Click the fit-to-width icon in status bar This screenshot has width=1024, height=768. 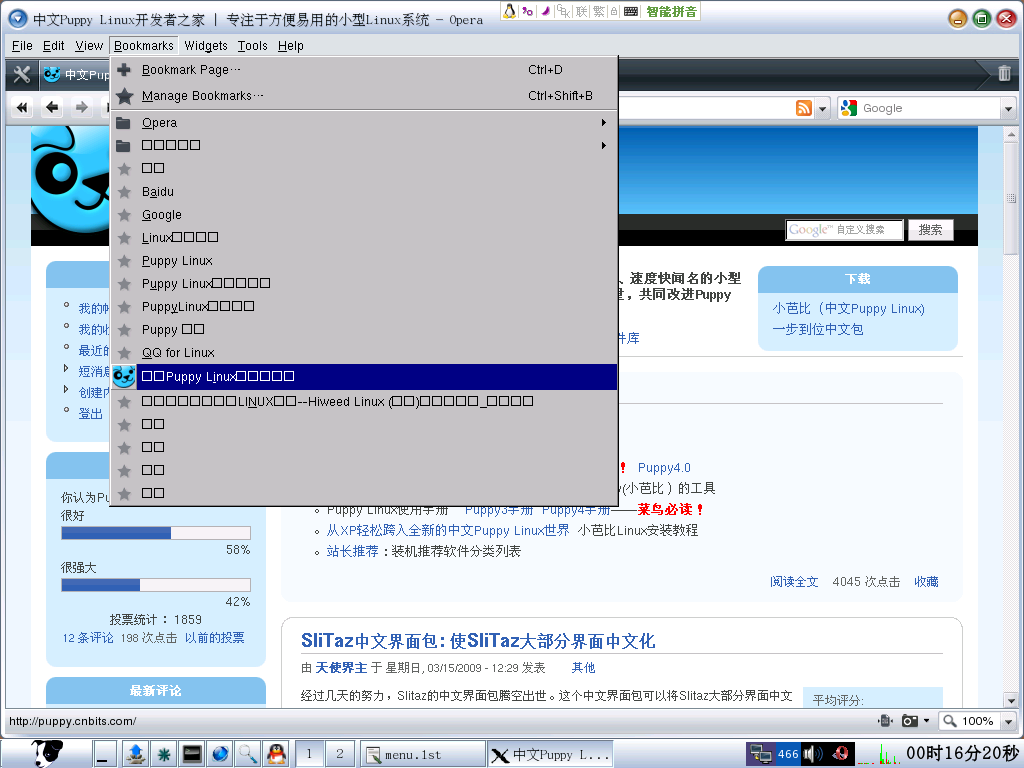886,720
